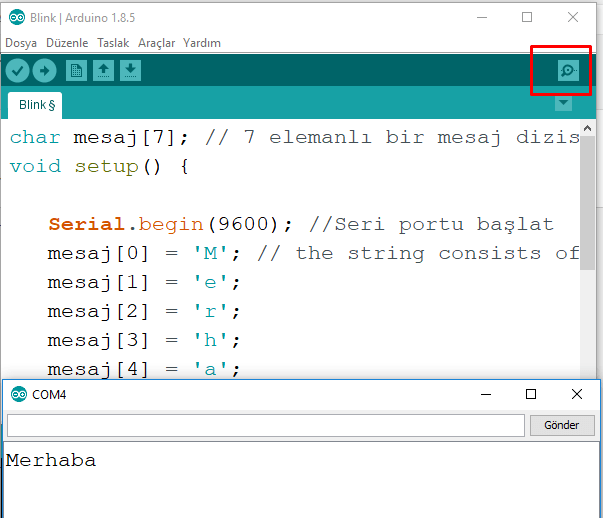Viewport: 603px width, 518px height.
Task: Open the Serial Monitor magnifier icon
Action: pyautogui.click(x=567, y=70)
